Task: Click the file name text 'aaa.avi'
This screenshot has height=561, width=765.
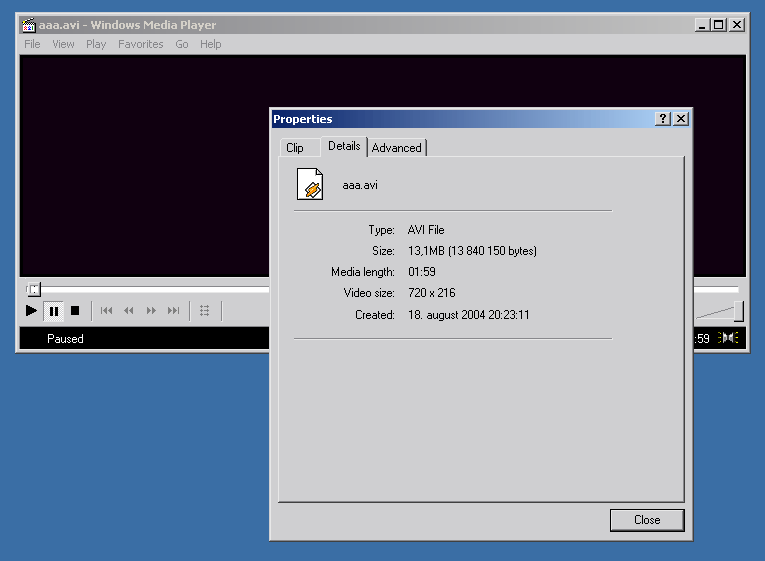Action: pos(360,185)
